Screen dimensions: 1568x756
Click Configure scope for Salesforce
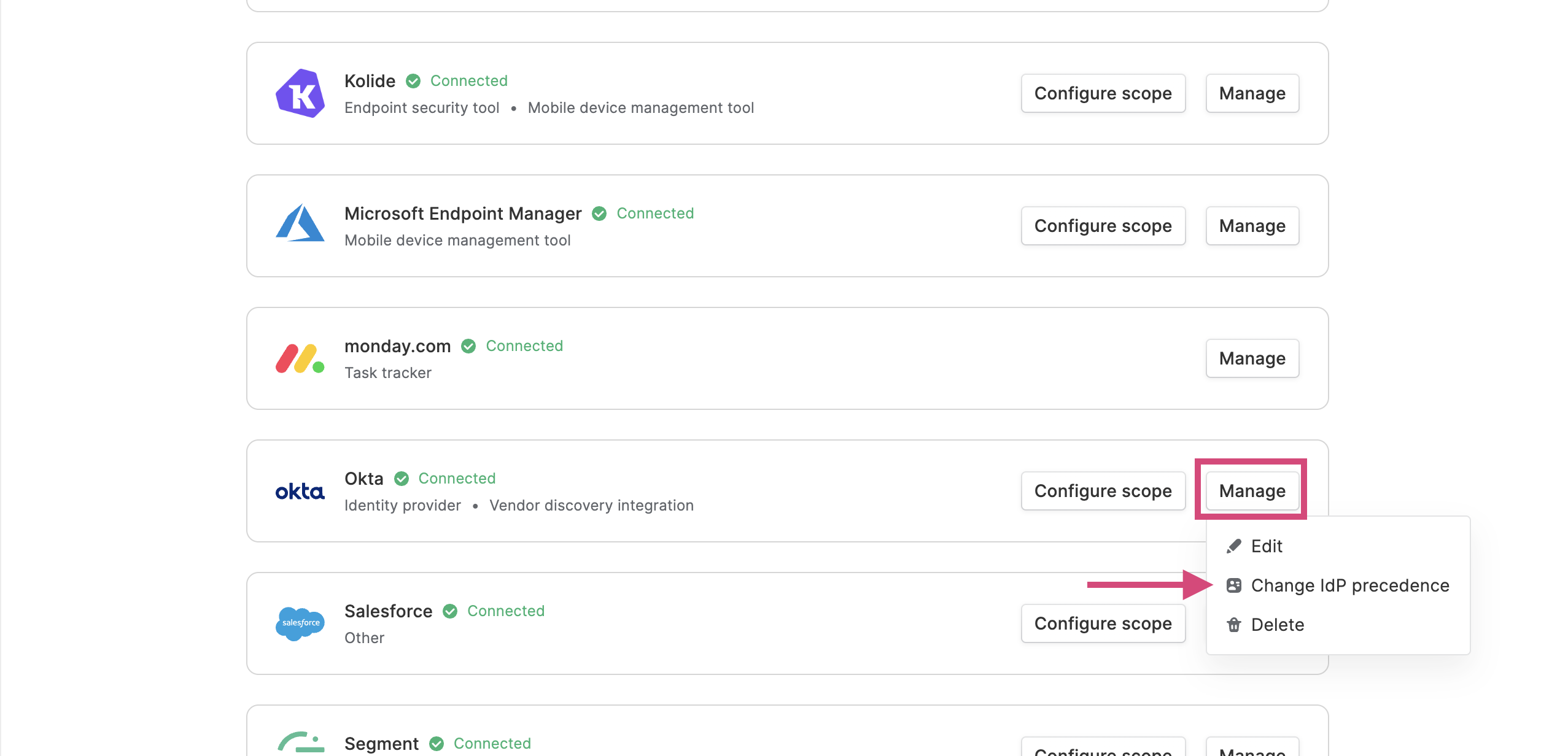[1103, 623]
